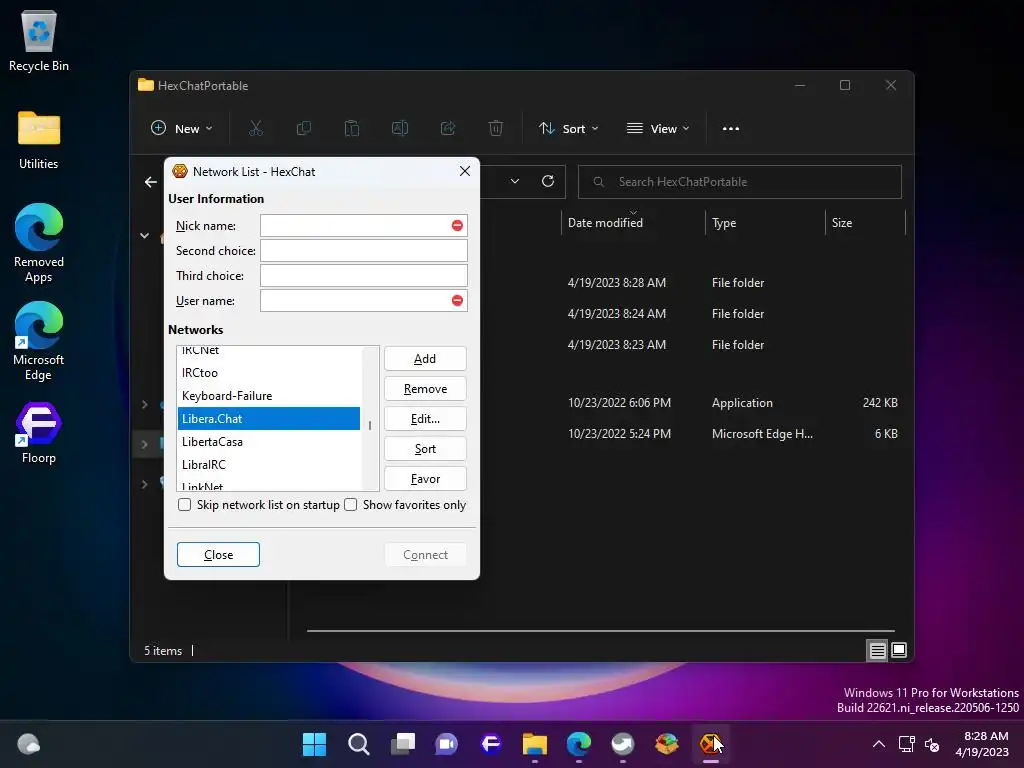The width and height of the screenshot is (1024, 768).
Task: Click the Favor button
Action: [425, 479]
